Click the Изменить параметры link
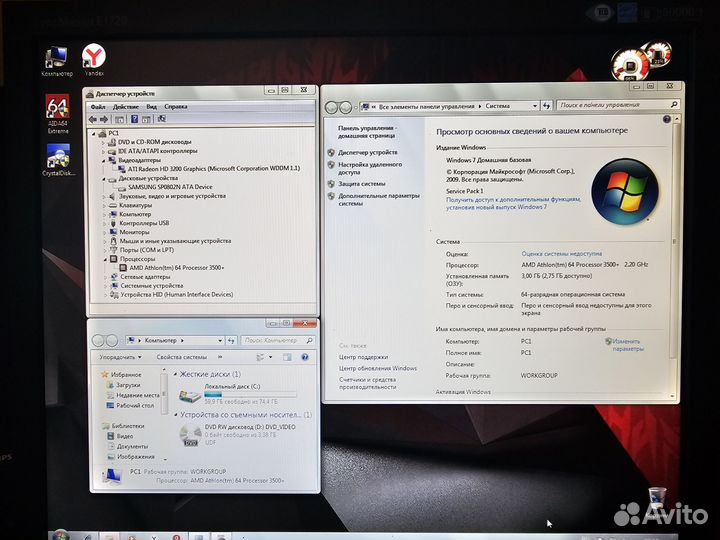 (x=627, y=345)
